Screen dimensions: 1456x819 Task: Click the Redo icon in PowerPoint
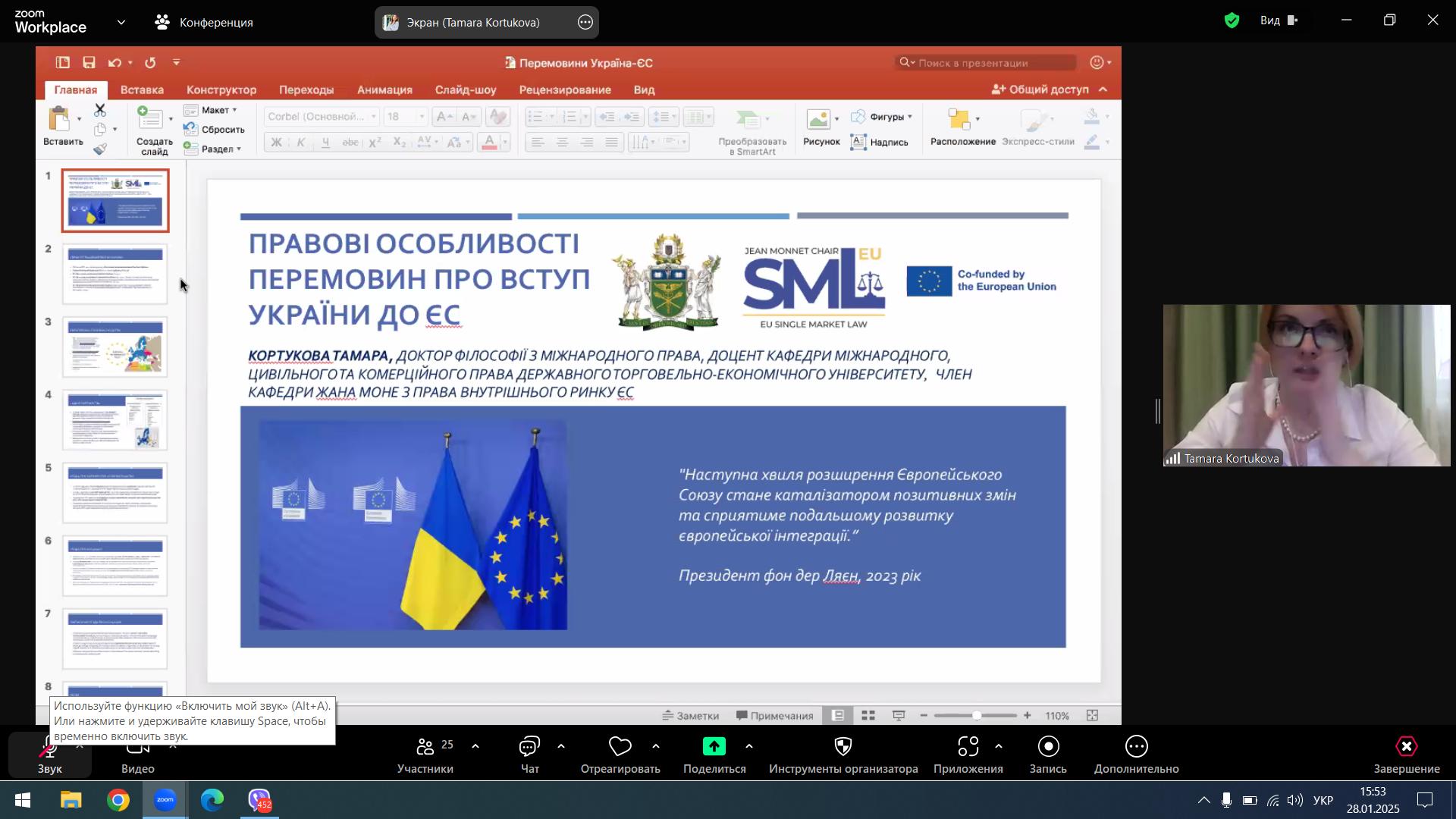(x=150, y=63)
